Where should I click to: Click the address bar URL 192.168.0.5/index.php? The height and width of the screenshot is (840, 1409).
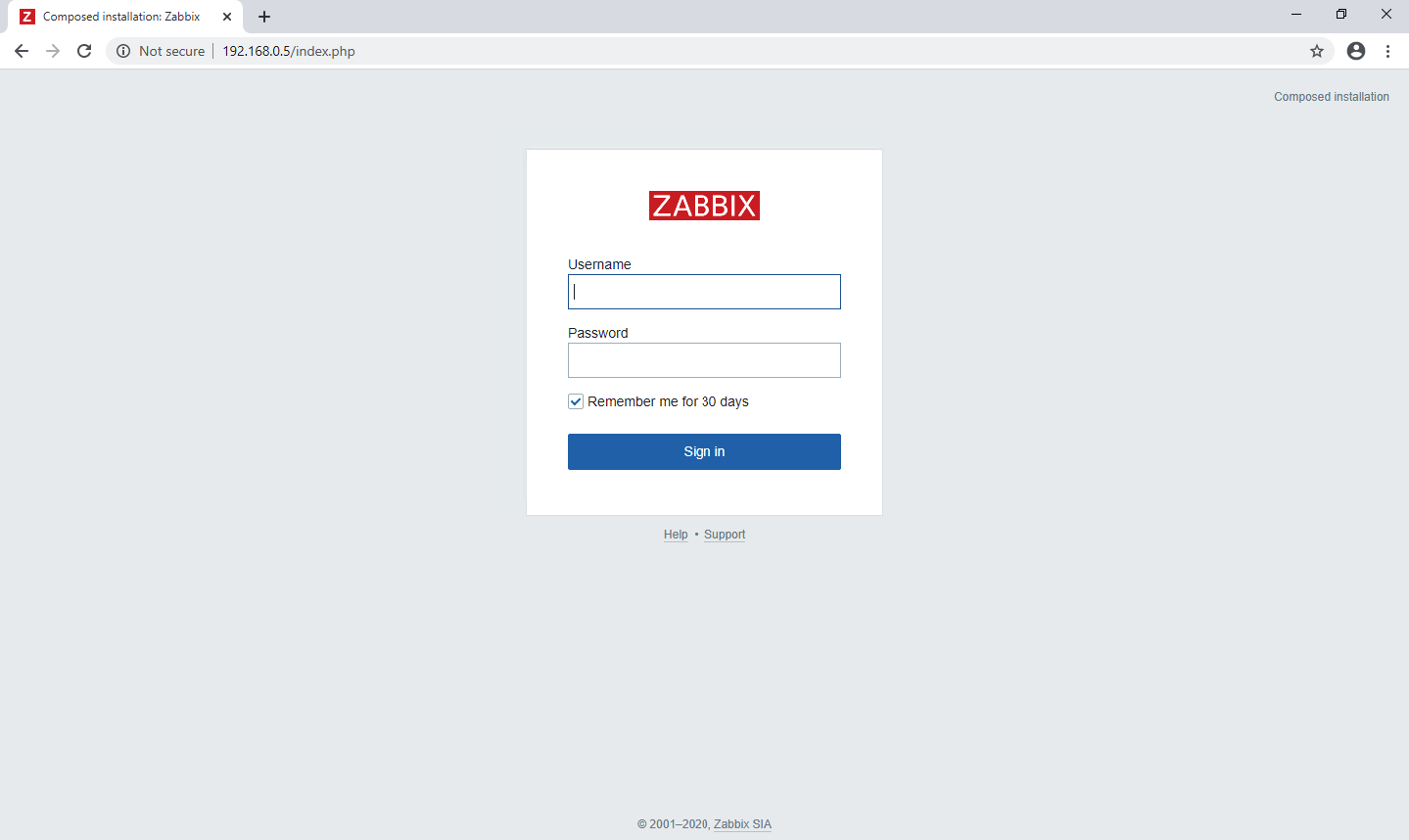289,51
